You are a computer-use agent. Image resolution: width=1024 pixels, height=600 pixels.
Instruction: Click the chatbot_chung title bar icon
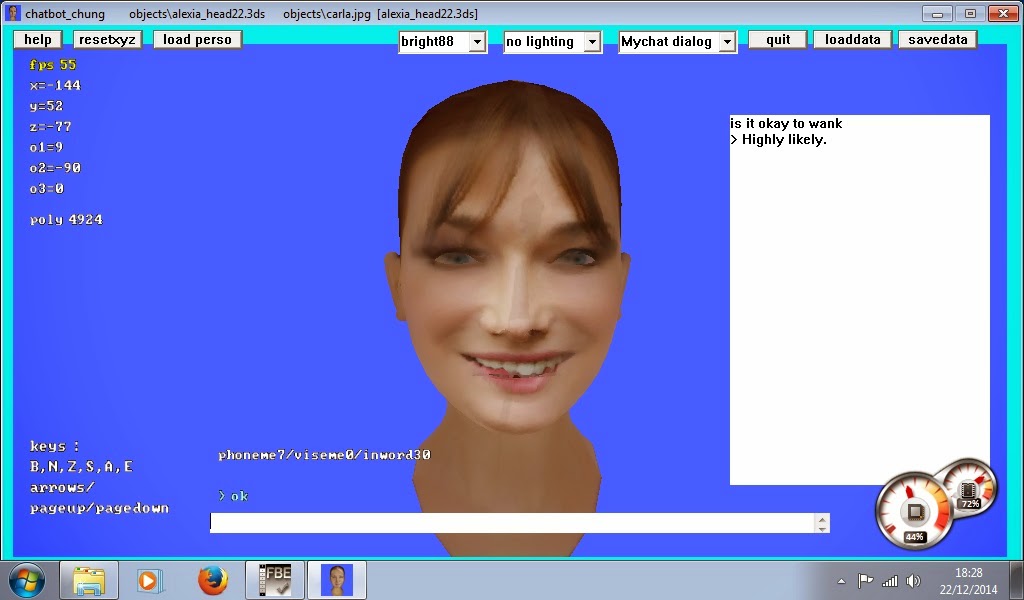13,14
